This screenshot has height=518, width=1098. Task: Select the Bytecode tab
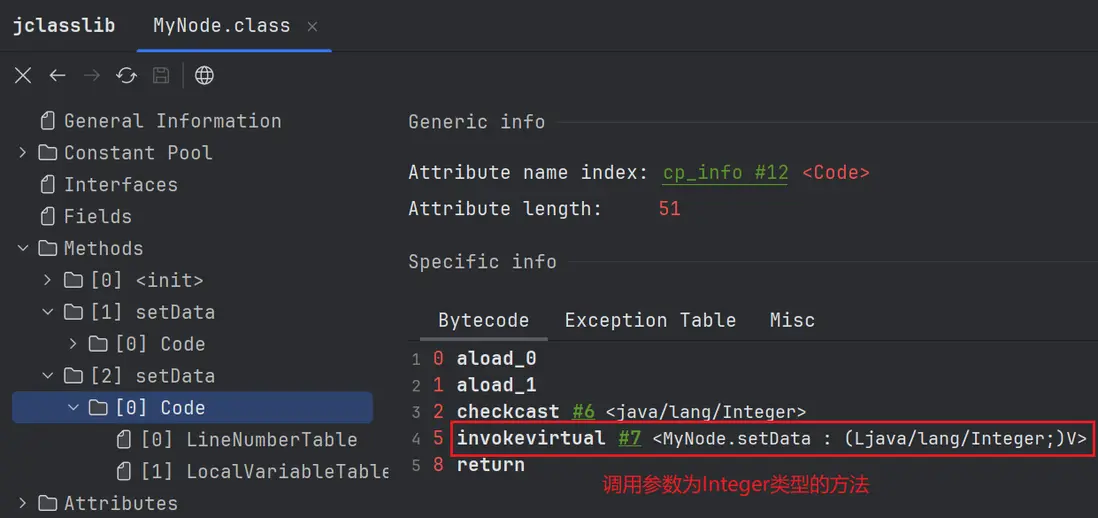pos(483,321)
